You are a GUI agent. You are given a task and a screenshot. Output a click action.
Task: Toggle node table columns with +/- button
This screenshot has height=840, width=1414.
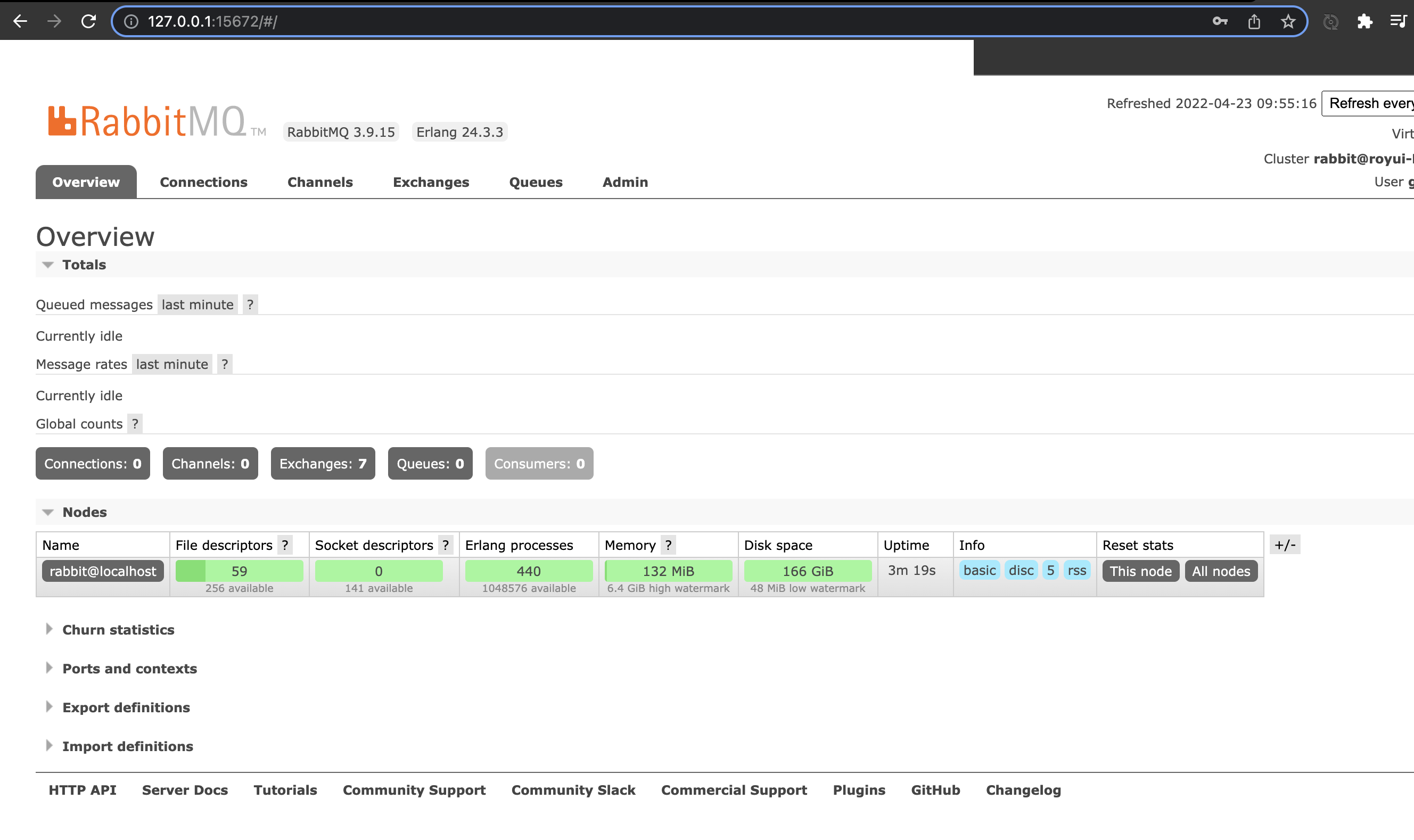point(1285,545)
